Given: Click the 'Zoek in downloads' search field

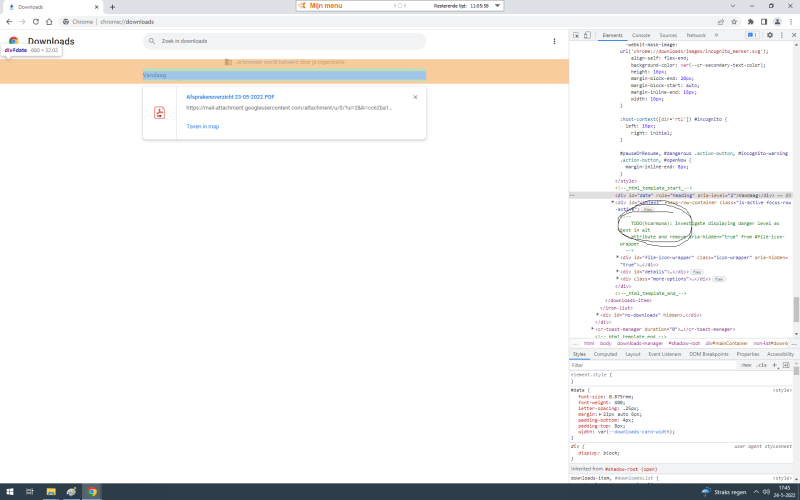Looking at the screenshot, I should pyautogui.click(x=280, y=41).
